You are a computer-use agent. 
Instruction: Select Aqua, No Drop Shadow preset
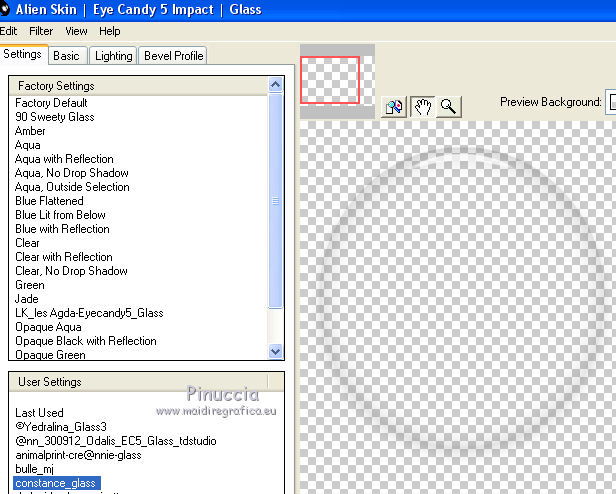pyautogui.click(x=72, y=173)
